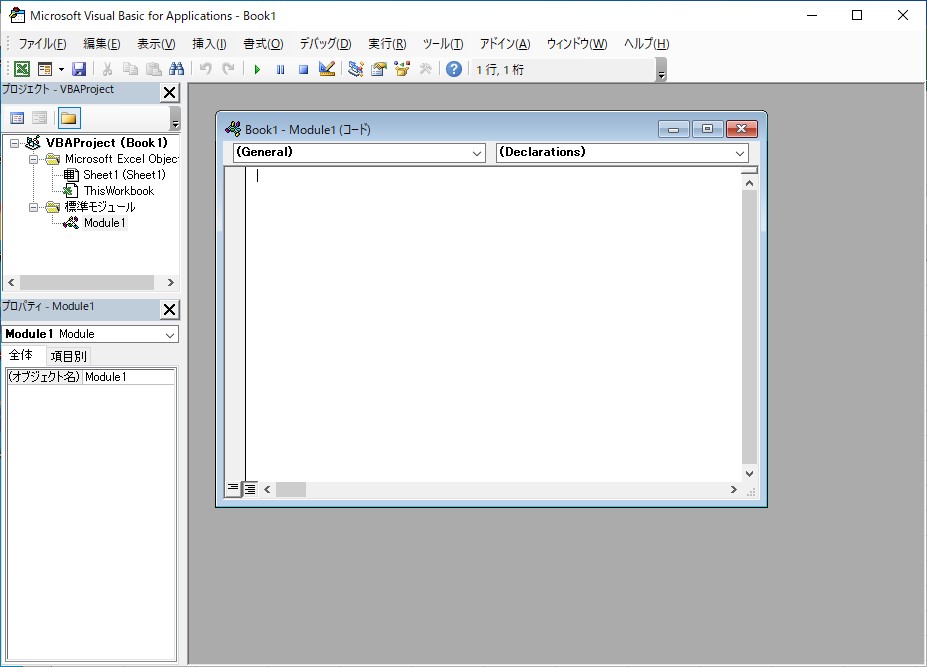Click the code window vertical scrollbar down arrow

(x=748, y=473)
